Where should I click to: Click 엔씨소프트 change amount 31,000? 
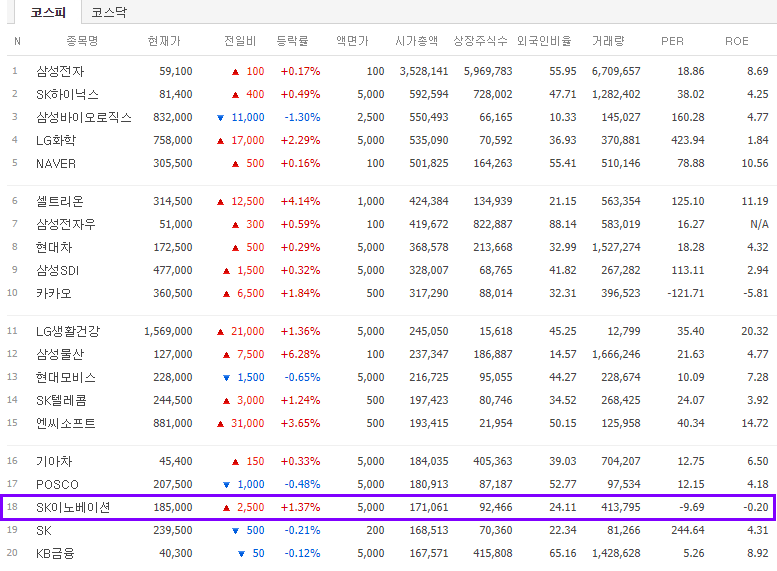(248, 423)
